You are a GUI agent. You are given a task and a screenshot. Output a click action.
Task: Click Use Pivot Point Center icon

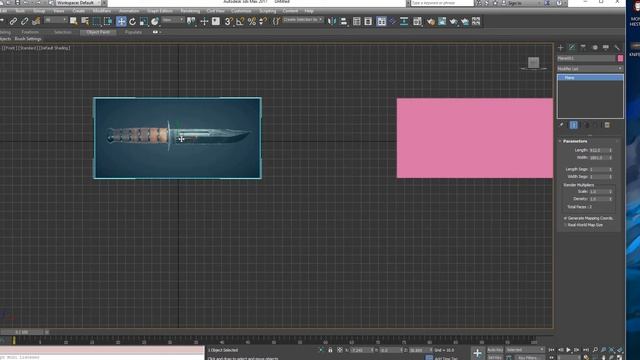pos(191,21)
